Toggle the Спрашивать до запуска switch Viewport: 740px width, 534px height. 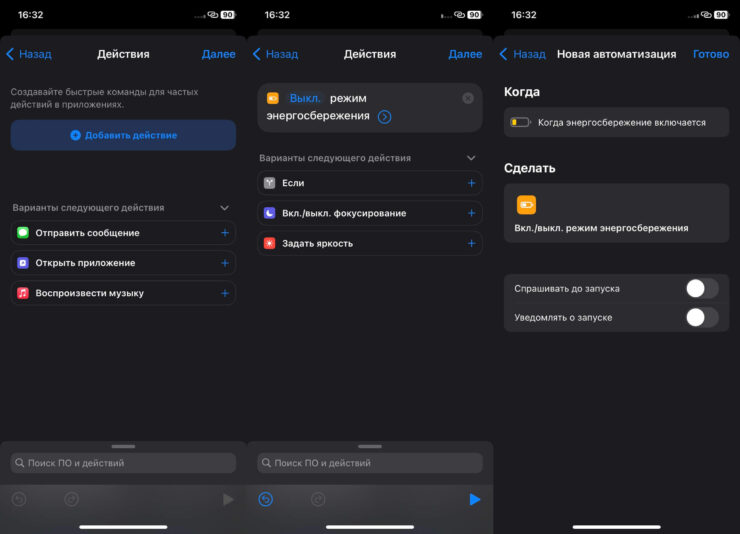tap(701, 288)
